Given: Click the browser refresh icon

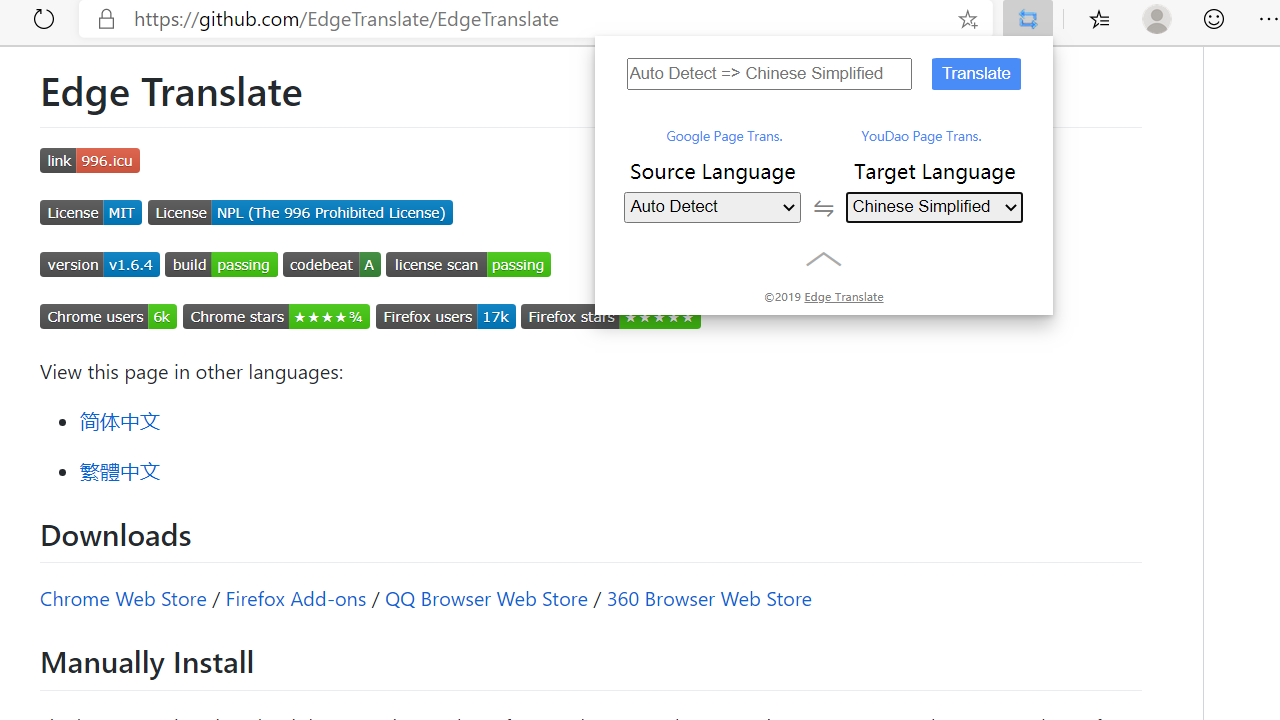Looking at the screenshot, I should tap(44, 19).
